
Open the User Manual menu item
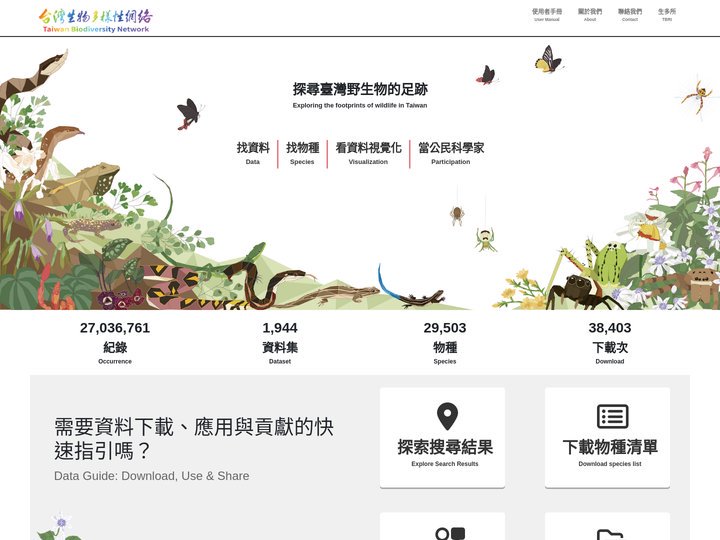[x=547, y=15]
